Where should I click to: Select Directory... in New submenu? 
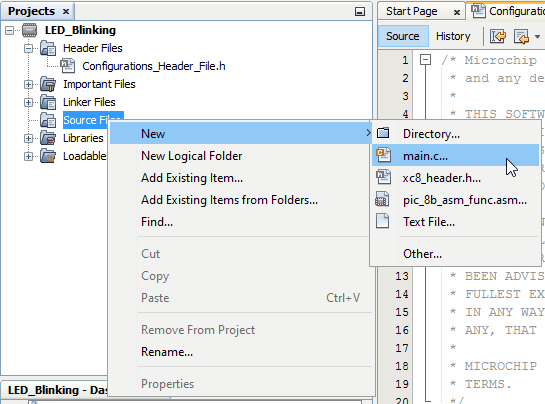(455, 134)
